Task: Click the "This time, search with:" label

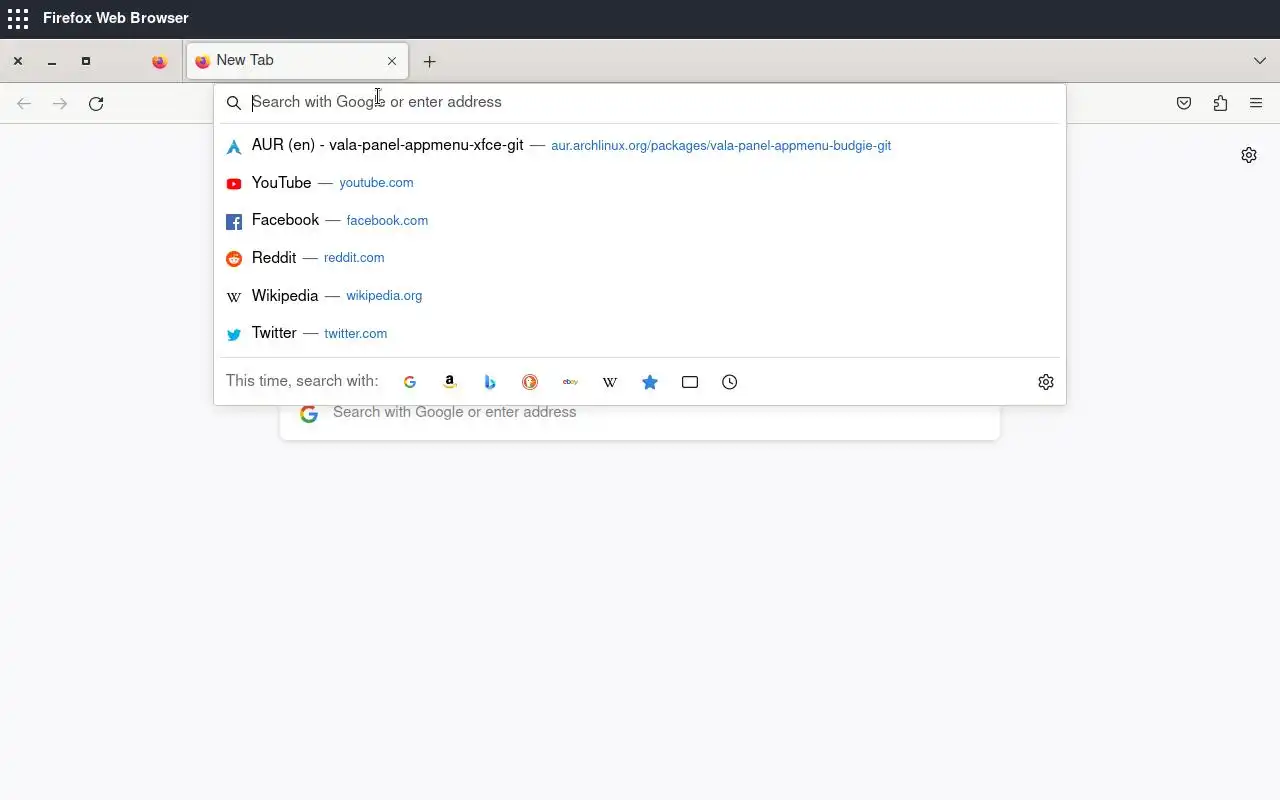Action: 302,381
